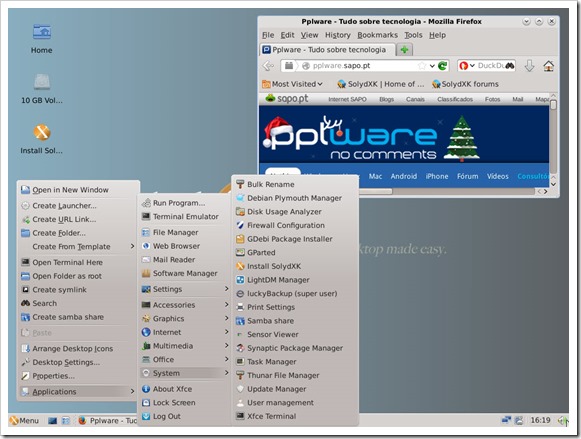This screenshot has height=439, width=581.
Task: Choose Arrange Desktop Icons
Action: tap(78, 349)
